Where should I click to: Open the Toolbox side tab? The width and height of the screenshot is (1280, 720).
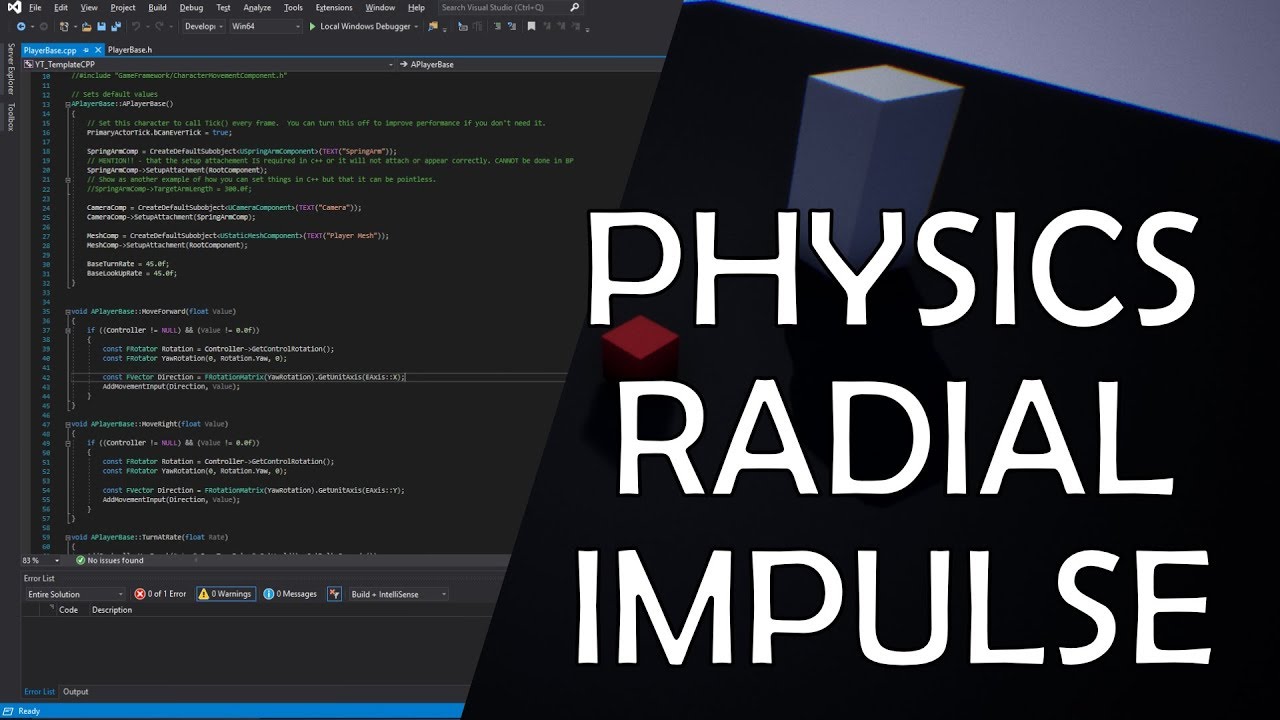pyautogui.click(x=11, y=117)
